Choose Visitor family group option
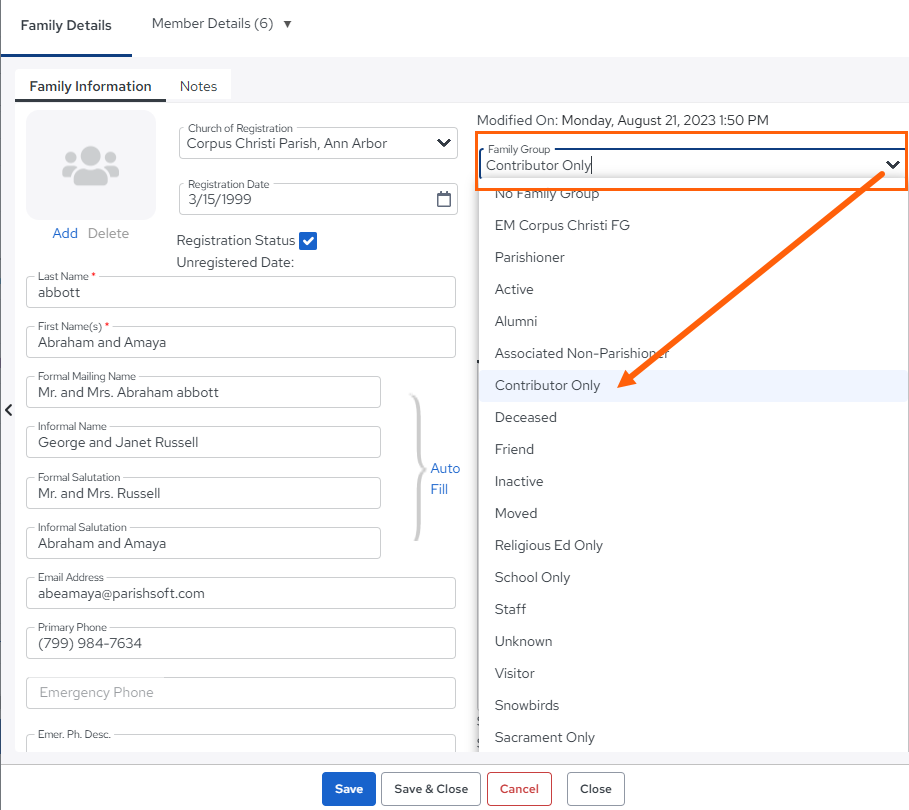The width and height of the screenshot is (909, 810). coord(693,673)
